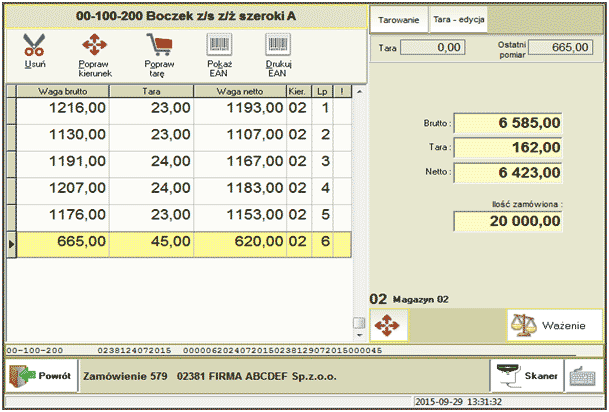
Task: Select row 3 with net weight 1167,00
Action: 239,162
